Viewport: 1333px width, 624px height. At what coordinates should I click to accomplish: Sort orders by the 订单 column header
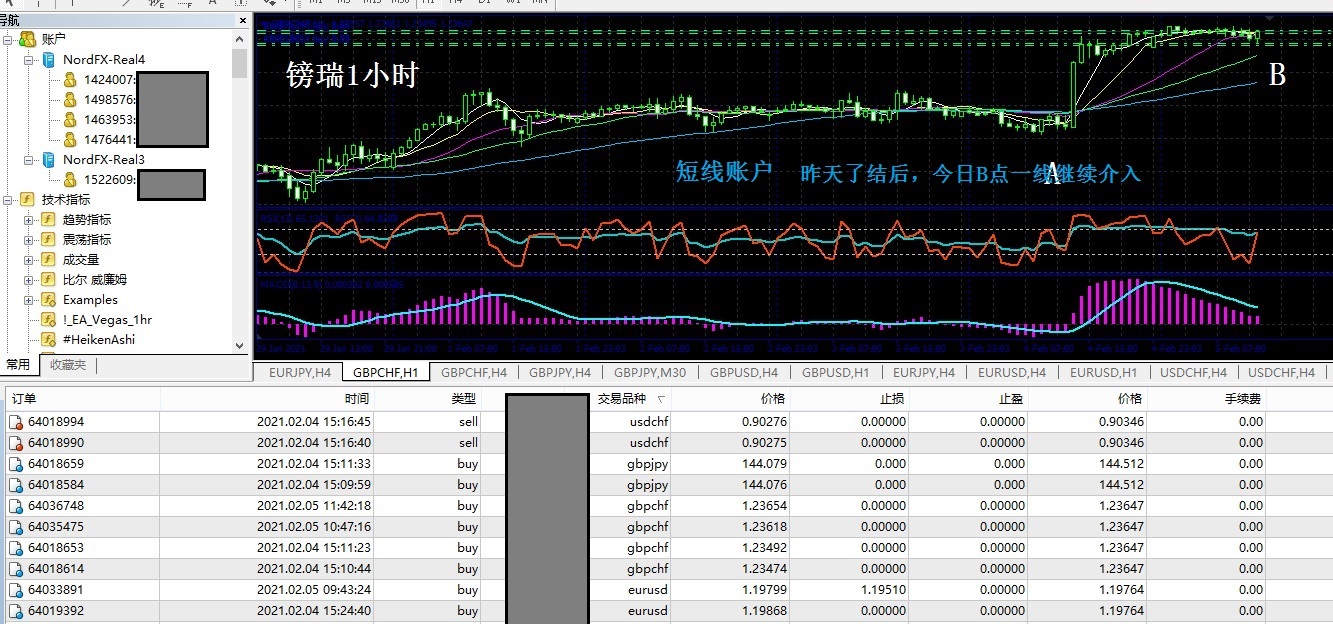(x=81, y=398)
